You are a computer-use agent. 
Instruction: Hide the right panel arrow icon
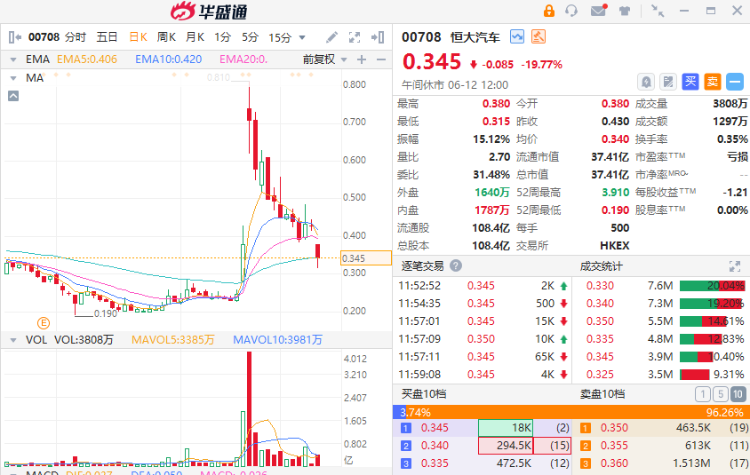(378, 37)
